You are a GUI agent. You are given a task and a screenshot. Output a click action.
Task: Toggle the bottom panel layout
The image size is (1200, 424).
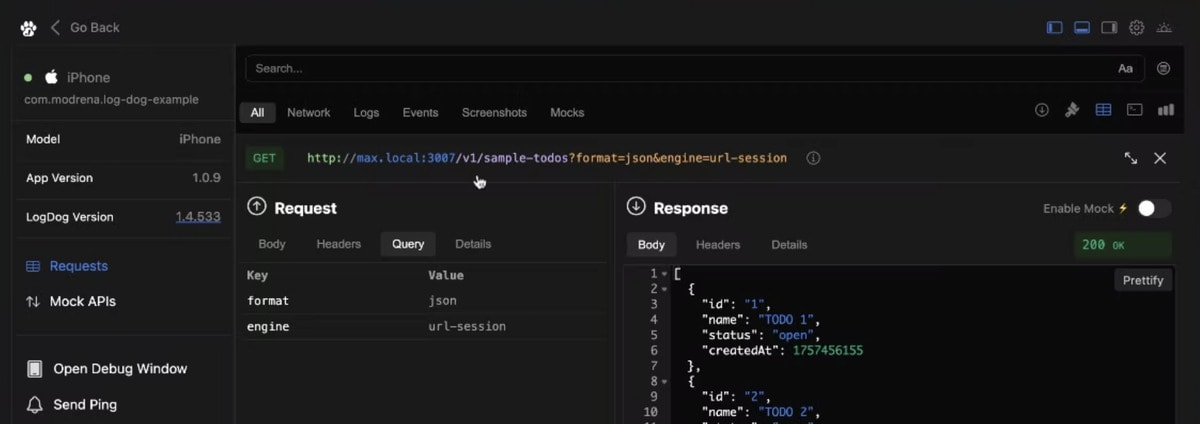tap(1082, 27)
